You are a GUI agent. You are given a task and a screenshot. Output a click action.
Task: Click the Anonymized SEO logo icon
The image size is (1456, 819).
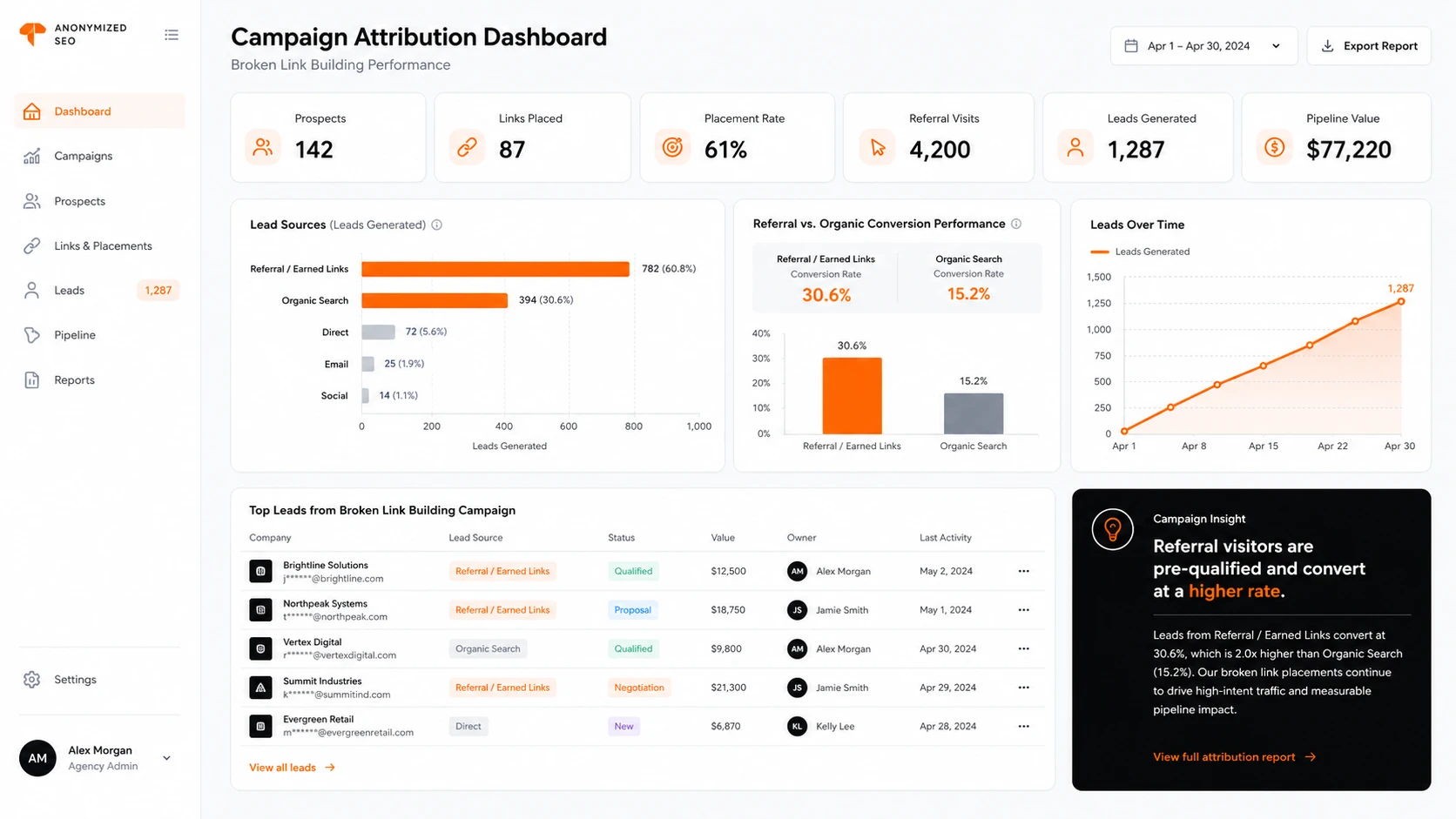coord(32,34)
